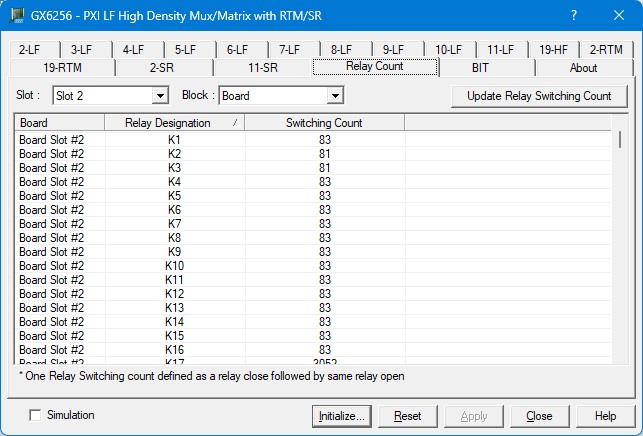Open the Slot dropdown list
This screenshot has width=643, height=436.
coord(159,96)
